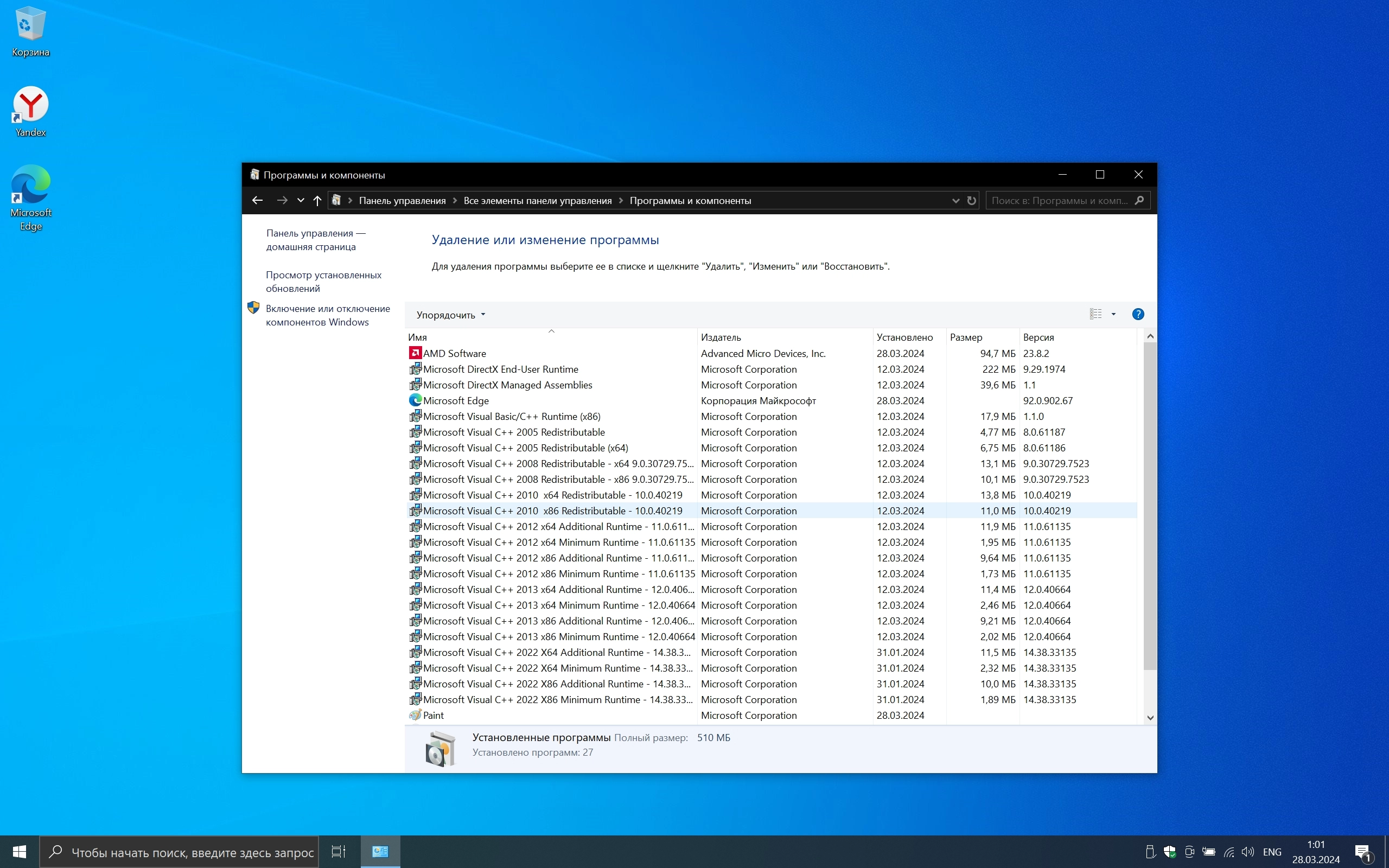Sort by the Издатель column header
The height and width of the screenshot is (868, 1389).
pyautogui.click(x=721, y=337)
